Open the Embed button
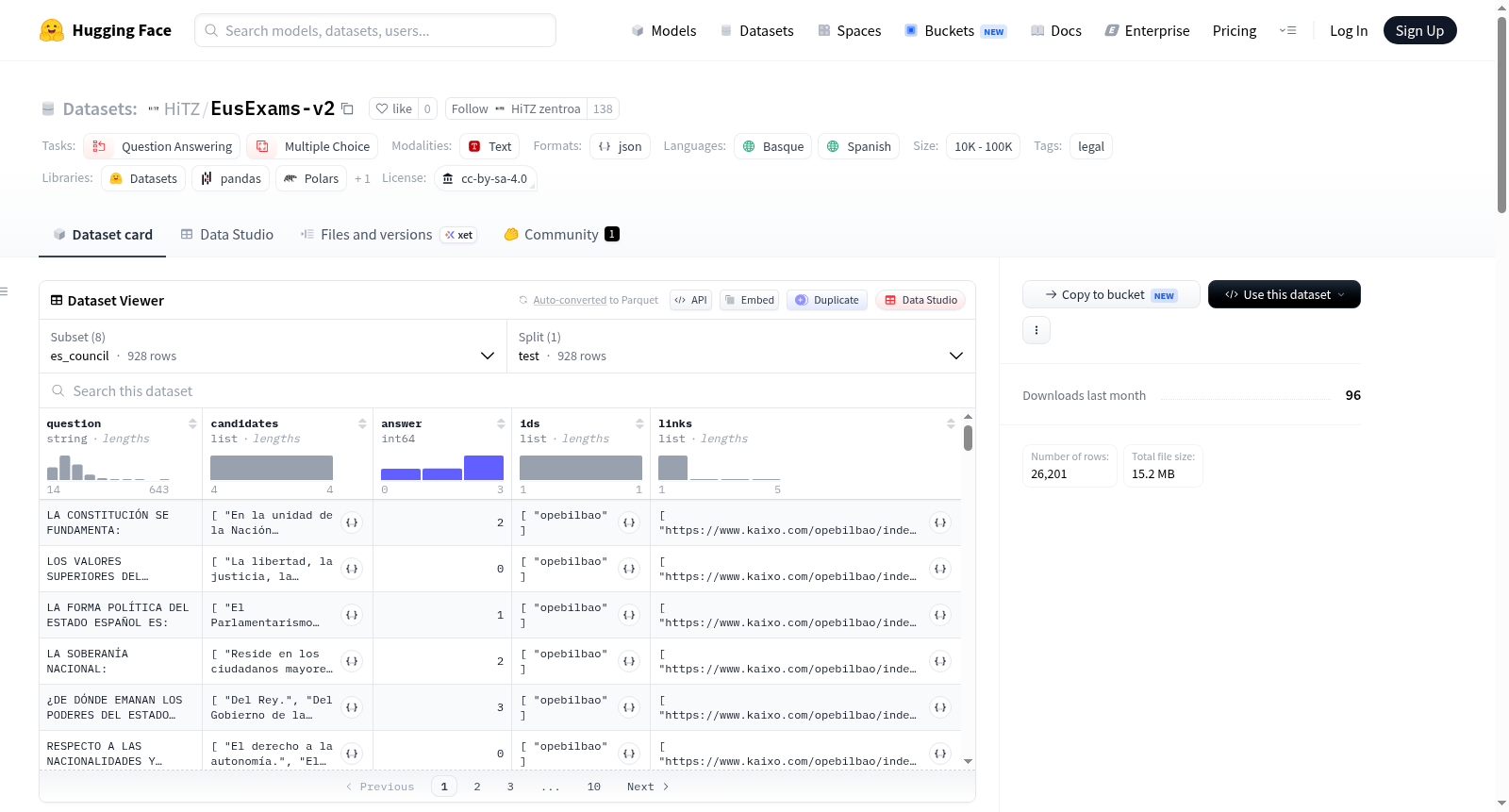 pos(748,300)
